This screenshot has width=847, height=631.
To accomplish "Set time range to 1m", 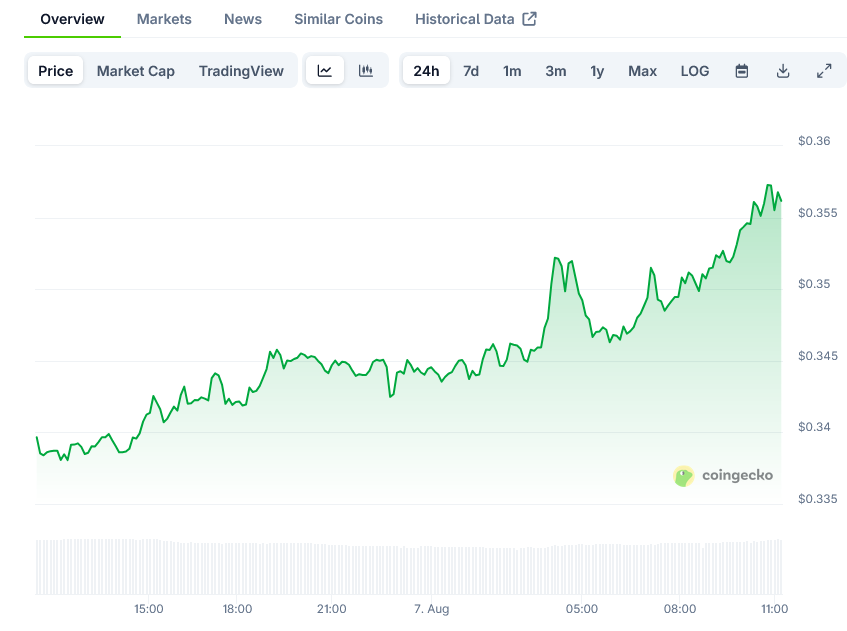I will point(512,71).
